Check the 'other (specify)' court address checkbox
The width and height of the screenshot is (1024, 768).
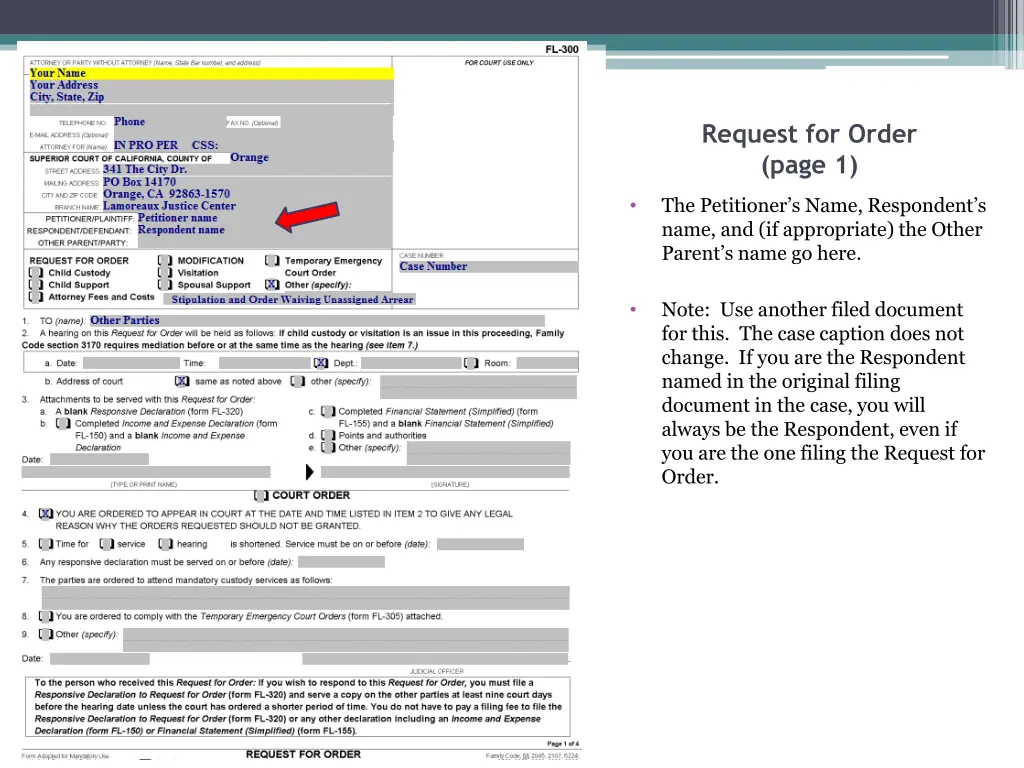click(x=298, y=381)
